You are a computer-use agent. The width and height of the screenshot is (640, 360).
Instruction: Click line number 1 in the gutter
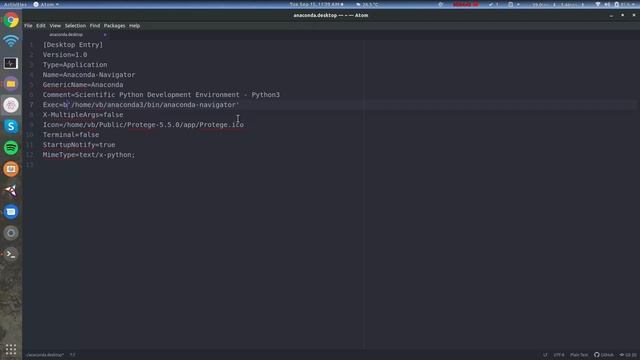(31, 45)
